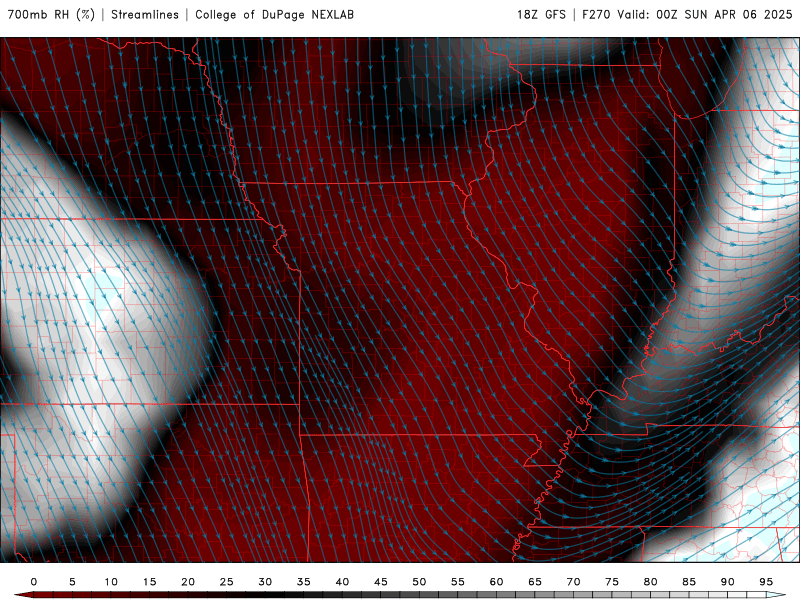This screenshot has height=600, width=800.
Task: Click the '0' colorbar scale label
Action: click(x=34, y=582)
